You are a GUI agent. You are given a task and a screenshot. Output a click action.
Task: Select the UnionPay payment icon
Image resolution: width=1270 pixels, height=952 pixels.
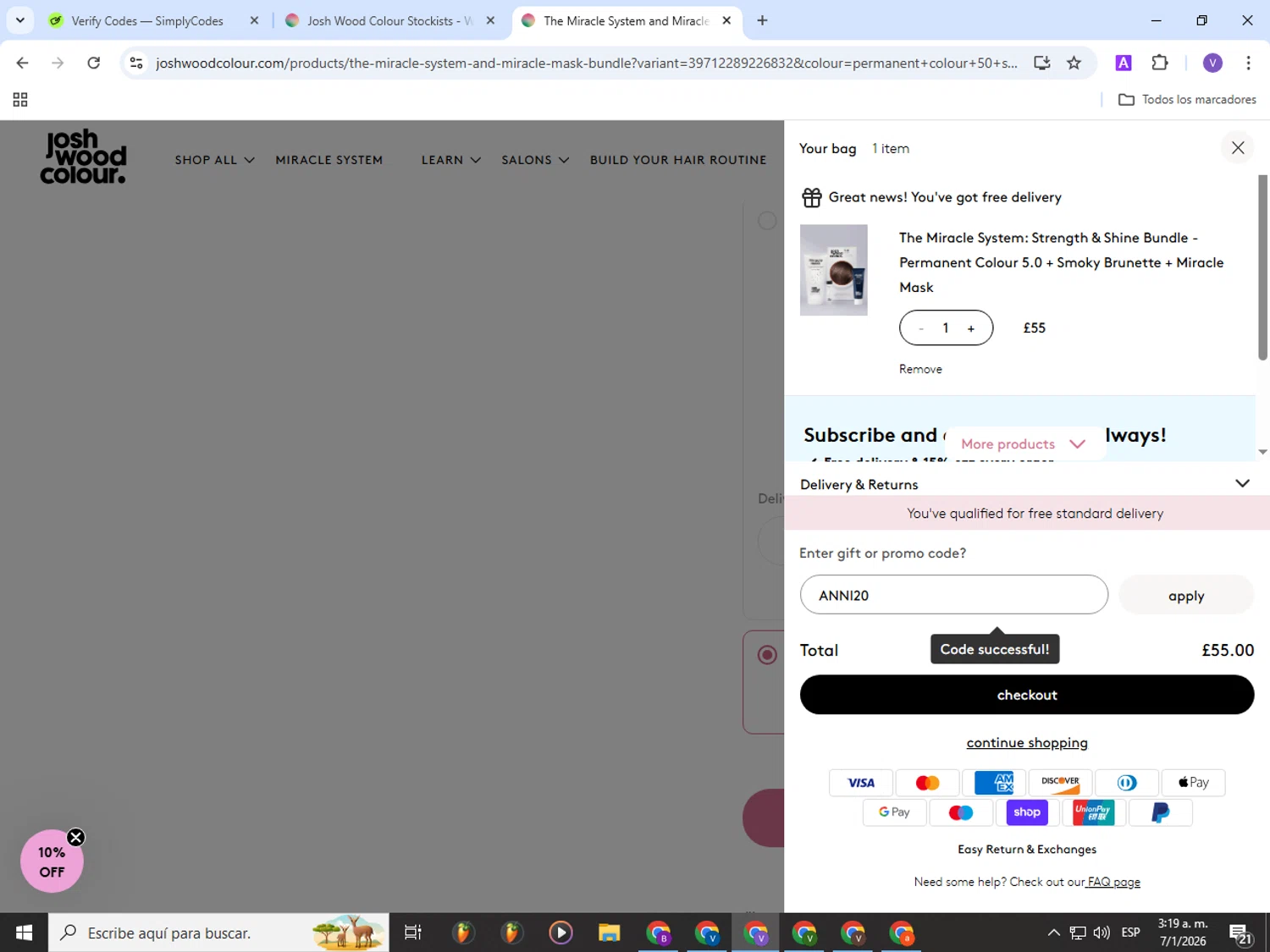(x=1093, y=812)
